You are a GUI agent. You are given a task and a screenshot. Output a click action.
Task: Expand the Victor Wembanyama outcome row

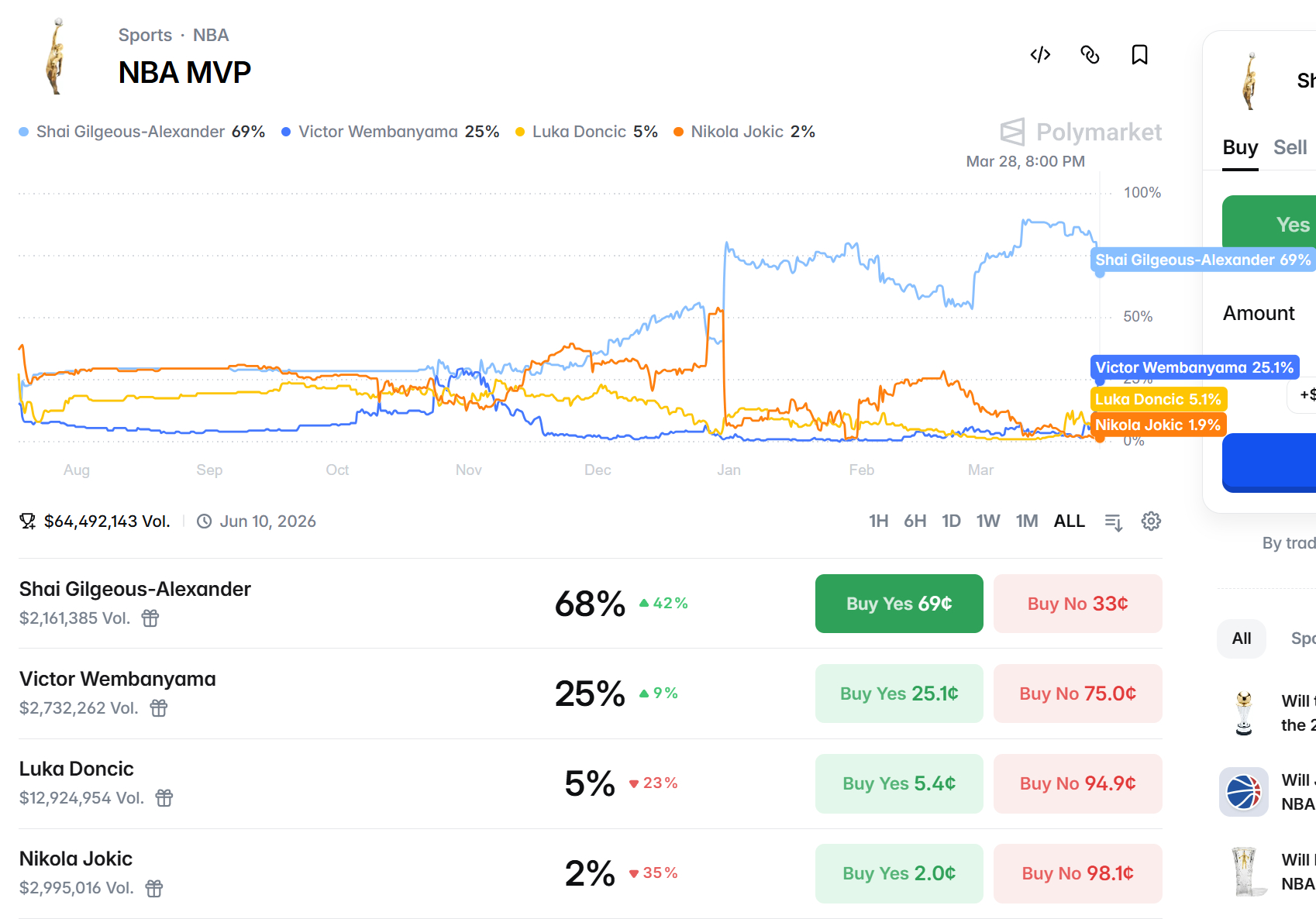coord(118,679)
